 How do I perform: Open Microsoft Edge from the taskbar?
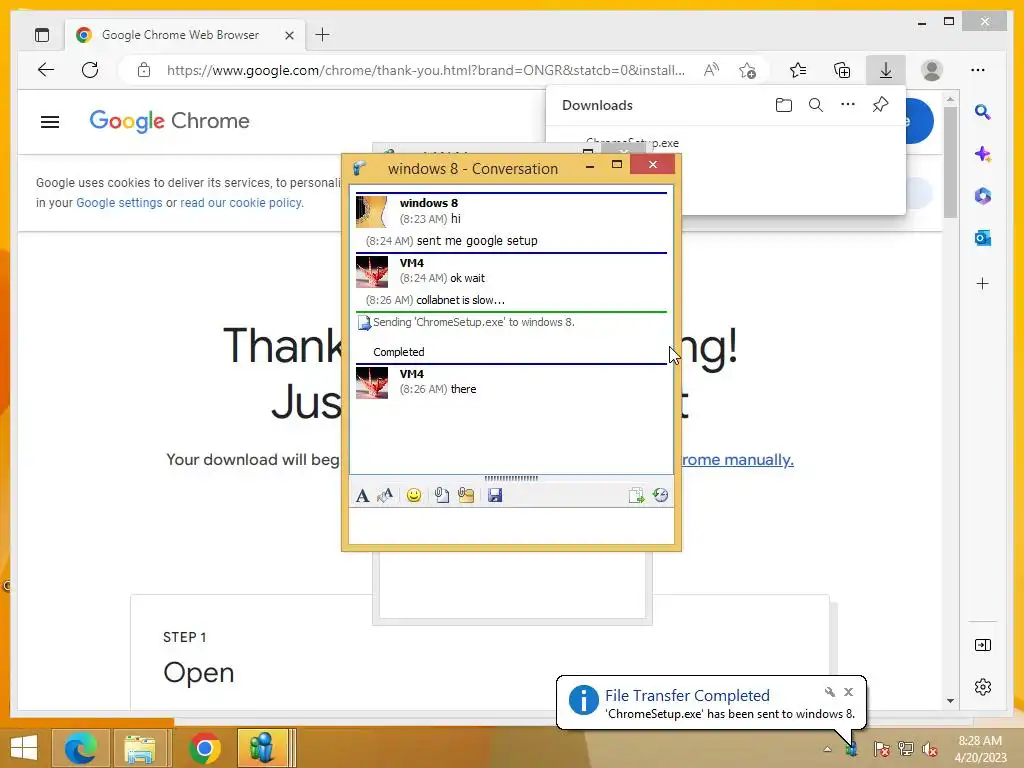coord(80,748)
